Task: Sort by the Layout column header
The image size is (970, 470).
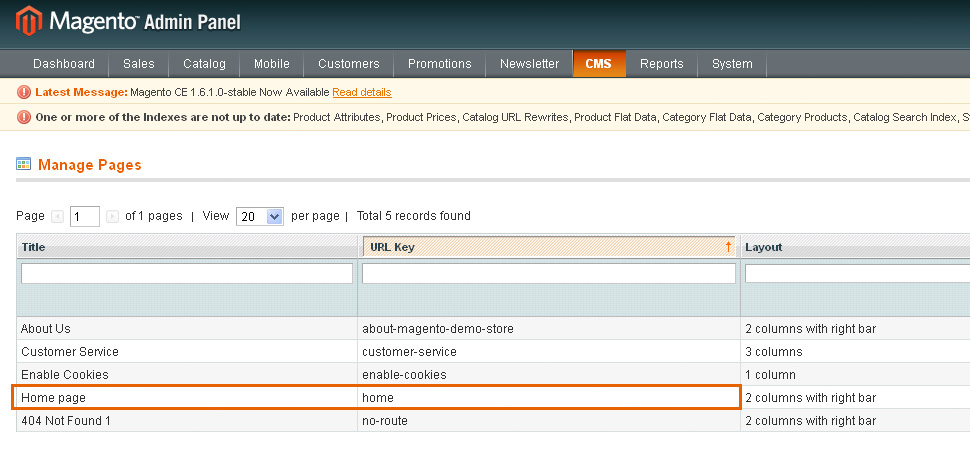Action: point(855,247)
